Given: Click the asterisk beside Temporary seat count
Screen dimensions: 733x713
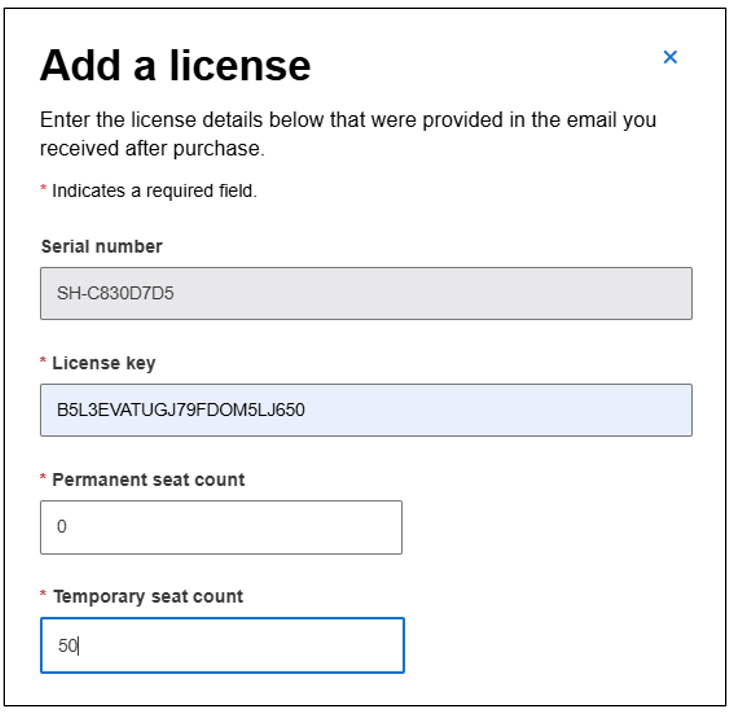Looking at the screenshot, I should (x=44, y=596).
